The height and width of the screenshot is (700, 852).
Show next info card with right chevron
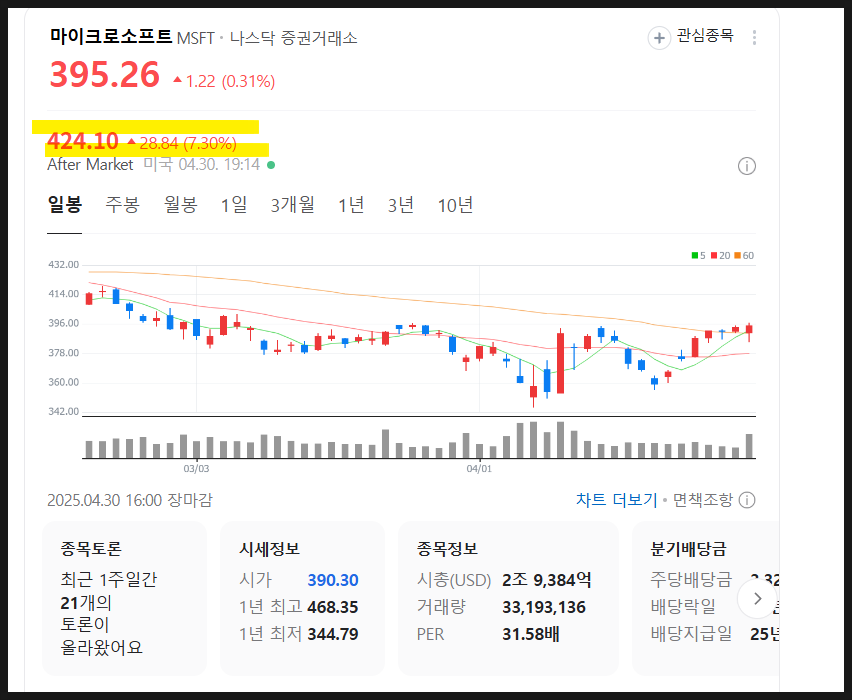(x=757, y=598)
